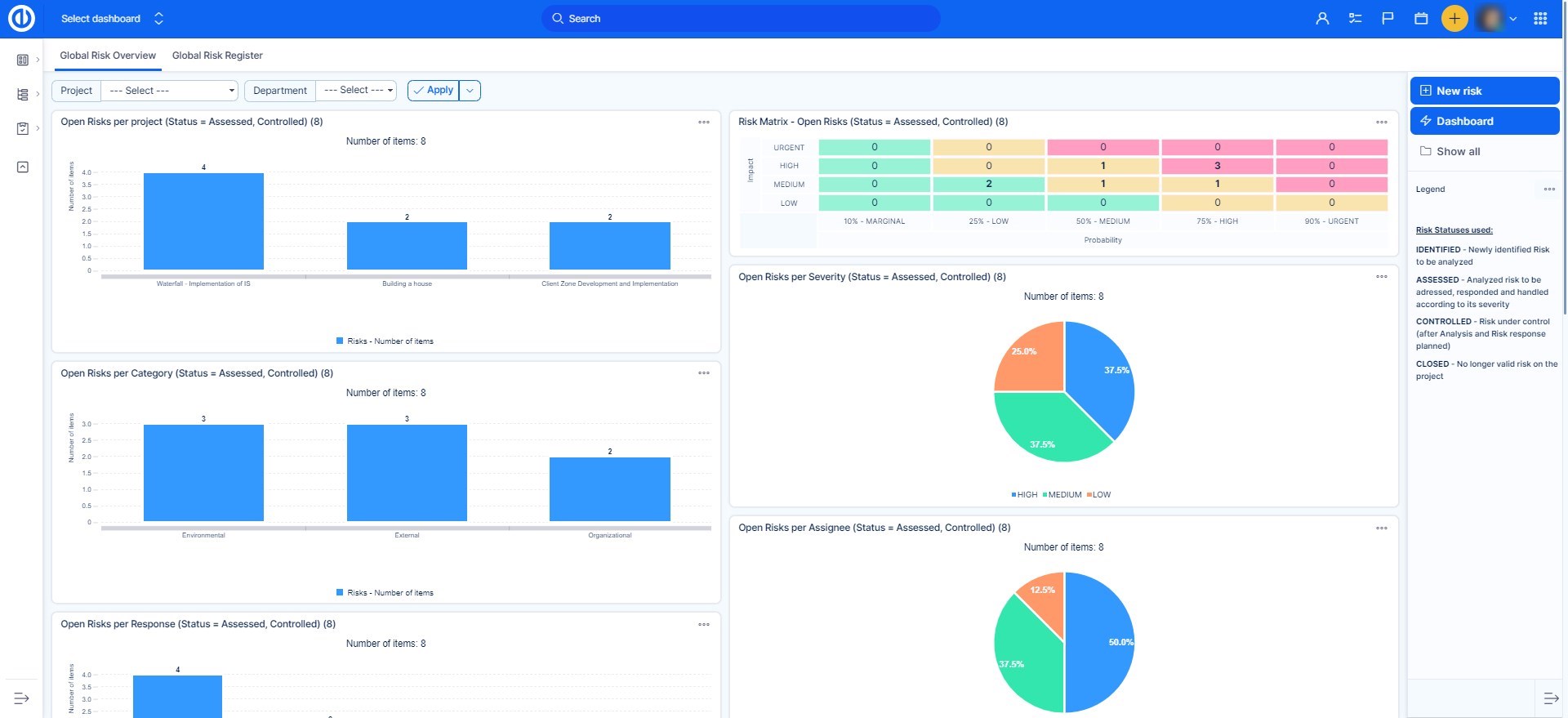
Task: Click the Show all link
Action: 1458,152
